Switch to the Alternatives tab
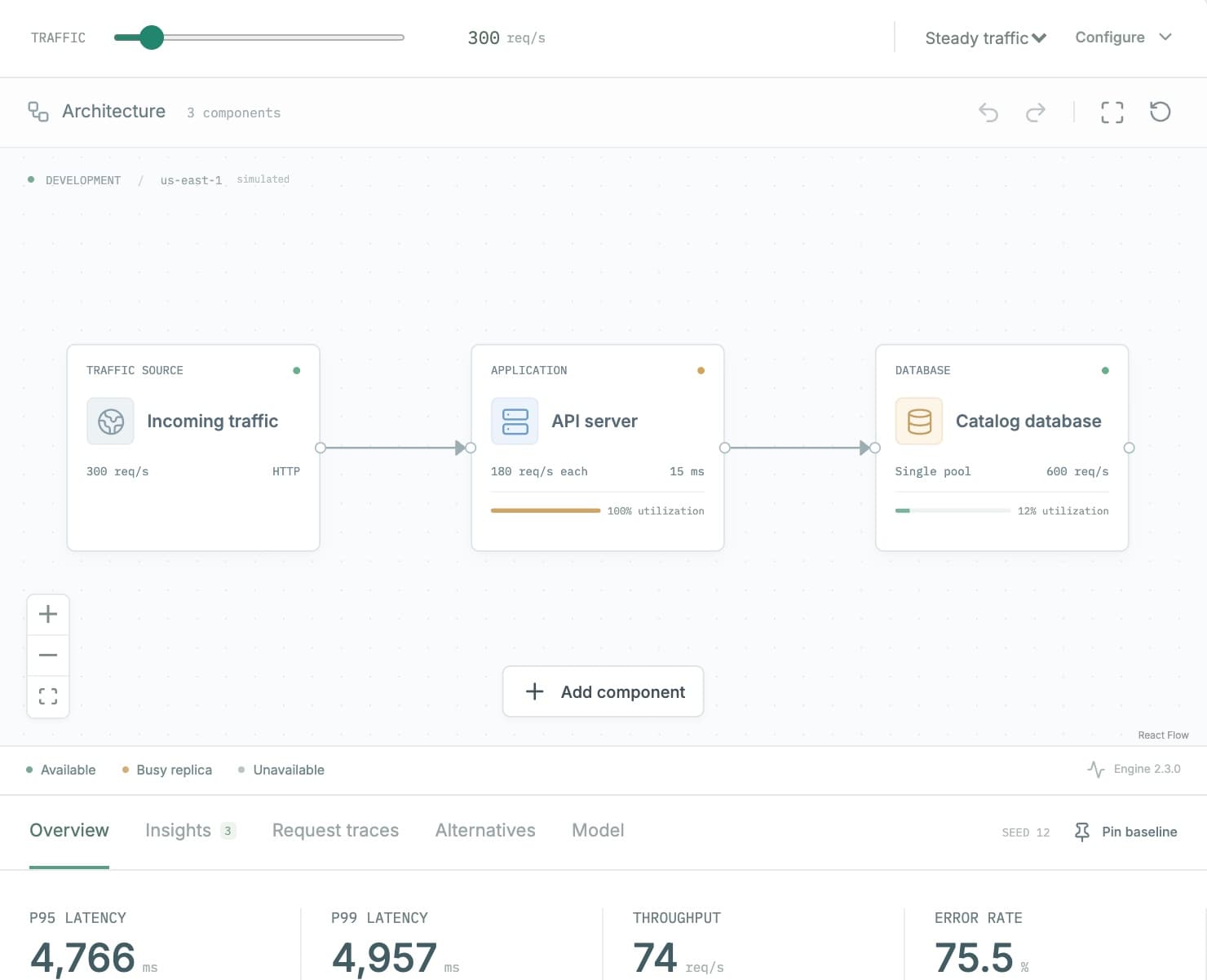Image resolution: width=1207 pixels, height=980 pixels. tap(485, 830)
